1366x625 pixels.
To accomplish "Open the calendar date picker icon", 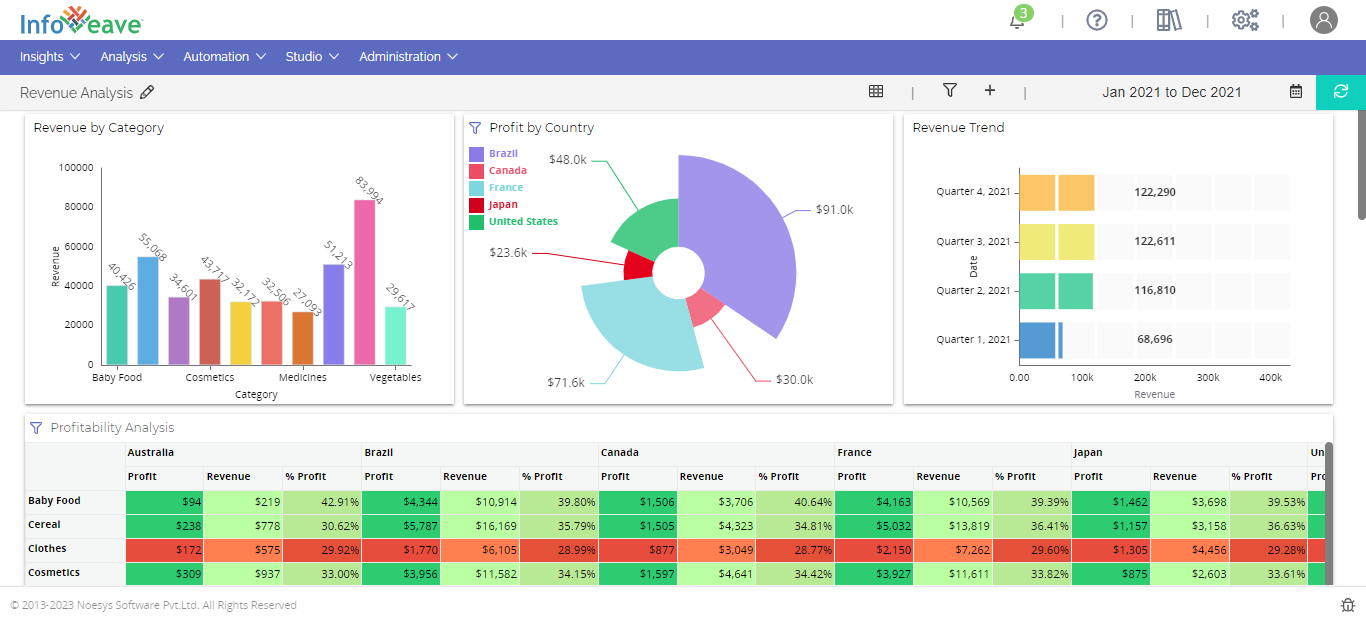I will (1296, 92).
